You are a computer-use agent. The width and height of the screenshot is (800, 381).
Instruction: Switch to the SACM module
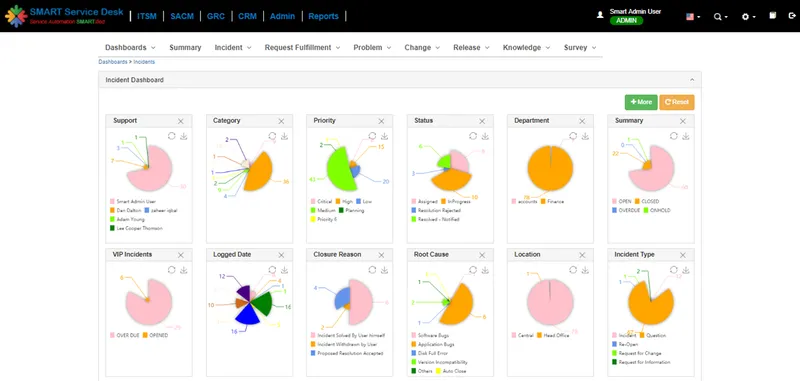pyautogui.click(x=182, y=16)
